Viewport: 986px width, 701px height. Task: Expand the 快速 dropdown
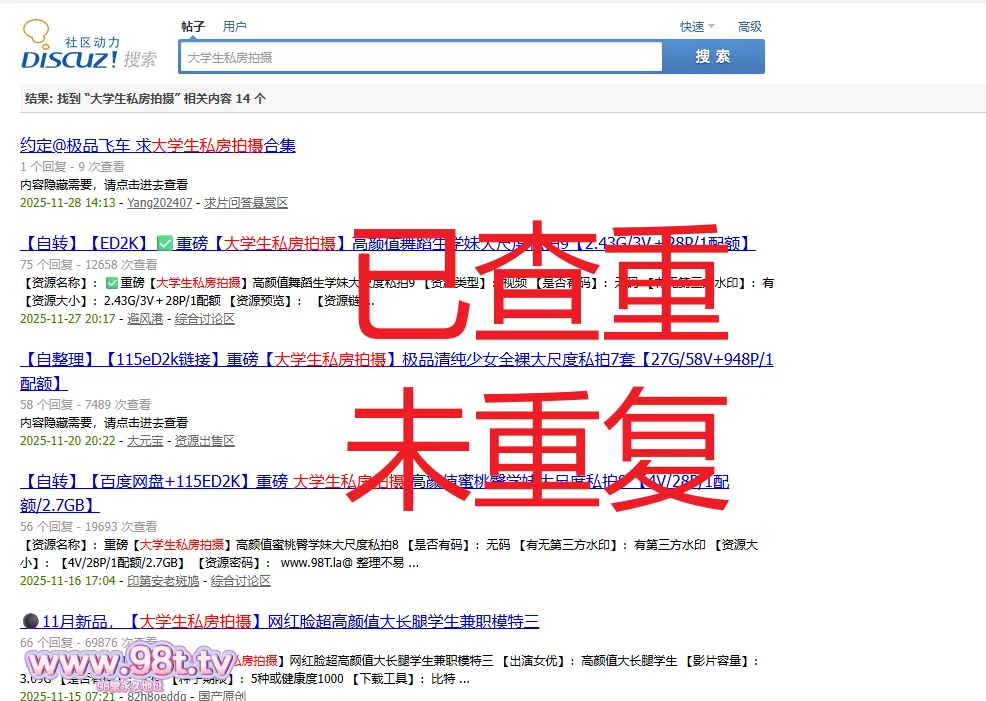696,27
